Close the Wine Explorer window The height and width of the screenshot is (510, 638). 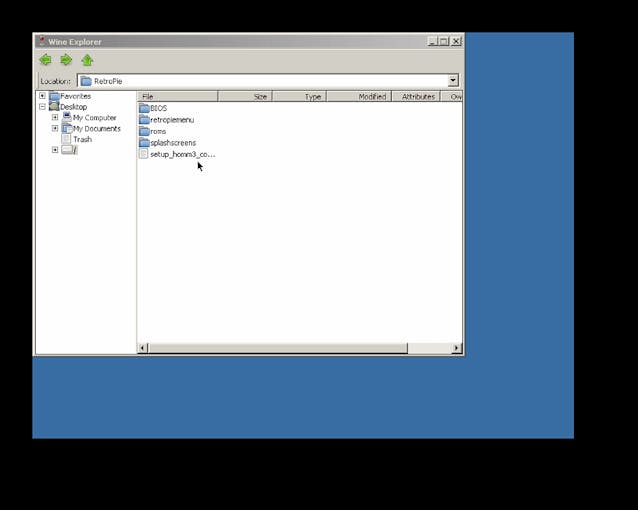[456, 41]
